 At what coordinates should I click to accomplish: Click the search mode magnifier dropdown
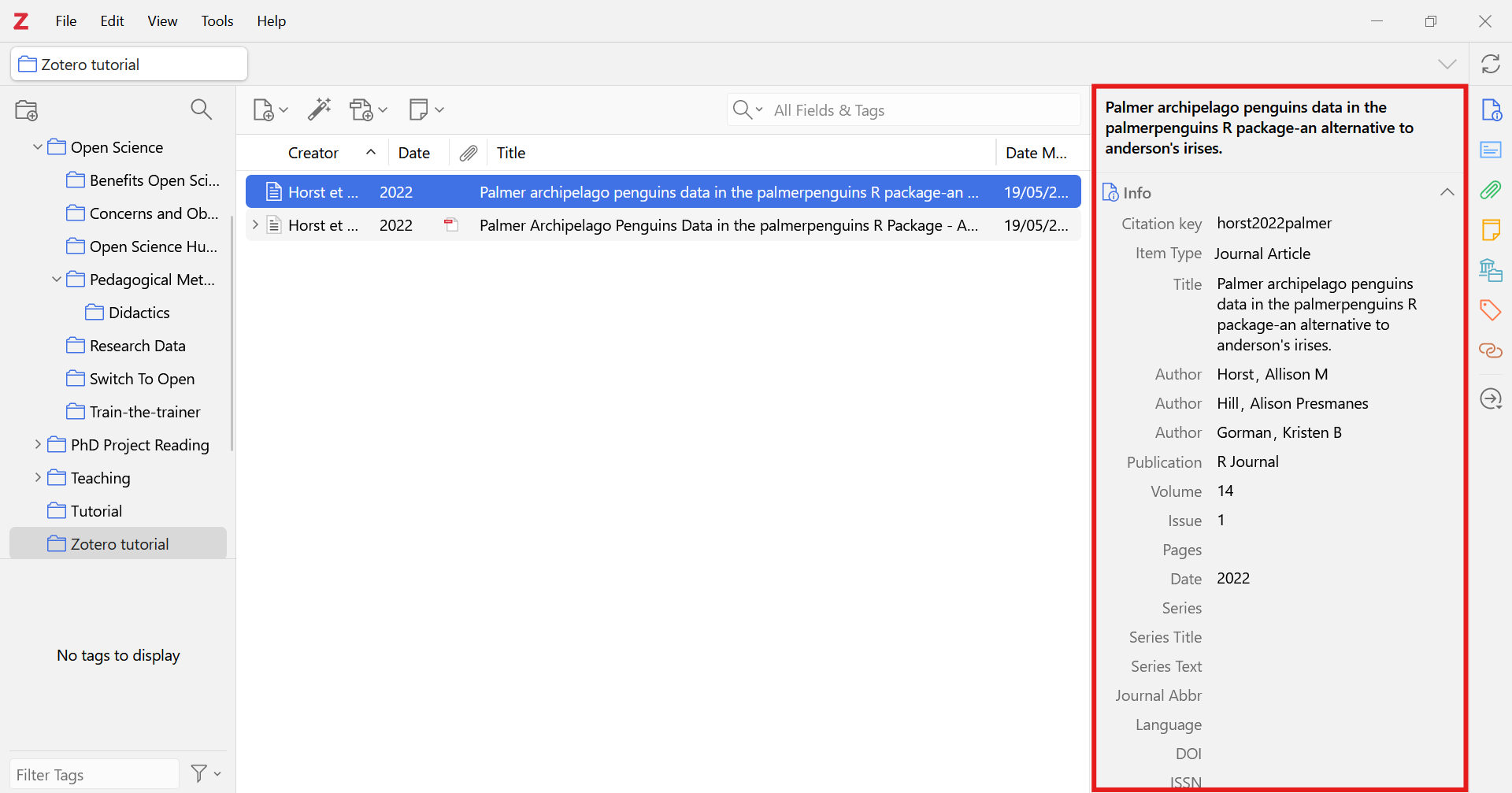pos(747,109)
